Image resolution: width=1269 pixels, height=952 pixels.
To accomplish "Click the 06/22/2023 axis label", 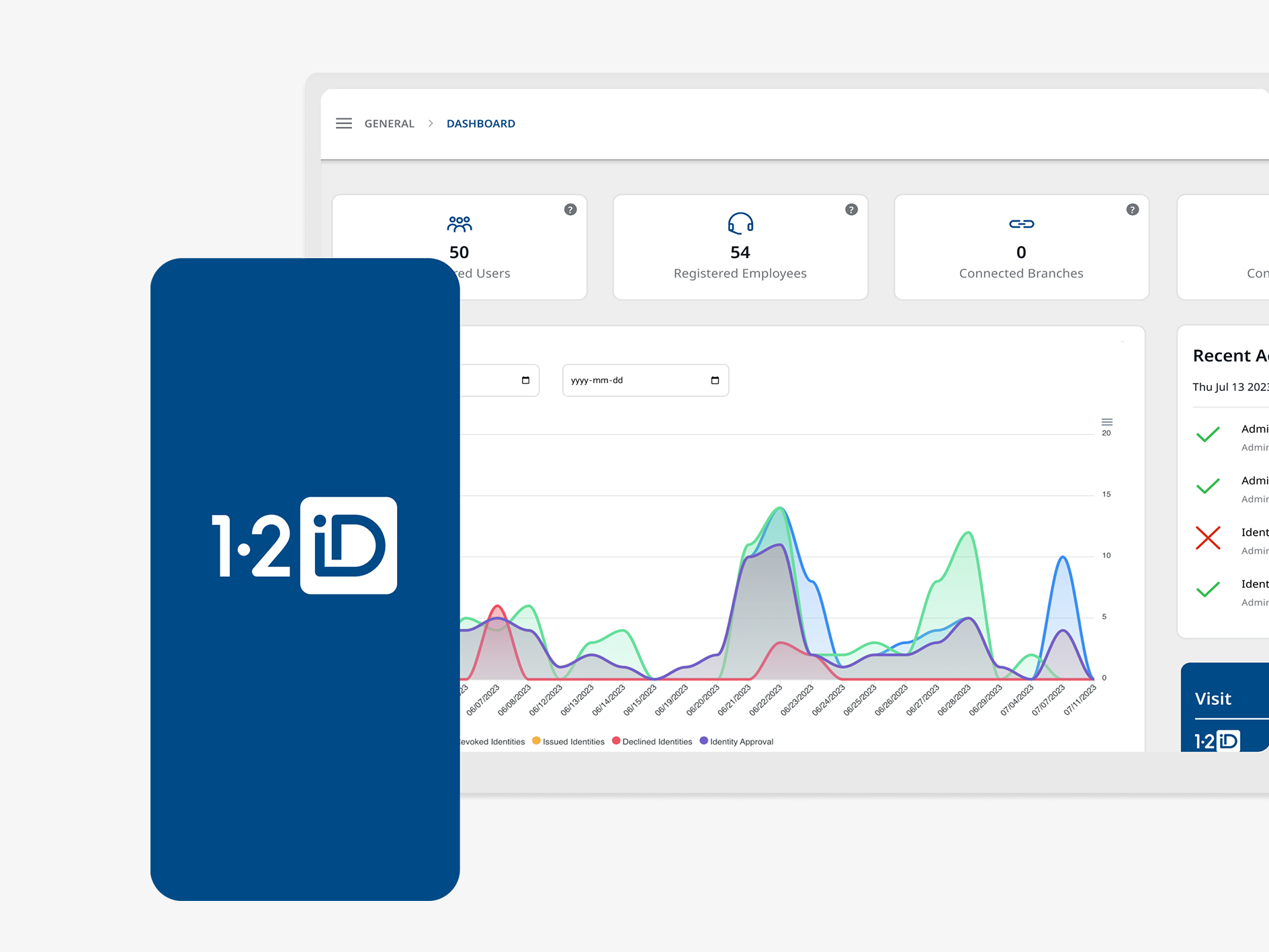I will [767, 699].
